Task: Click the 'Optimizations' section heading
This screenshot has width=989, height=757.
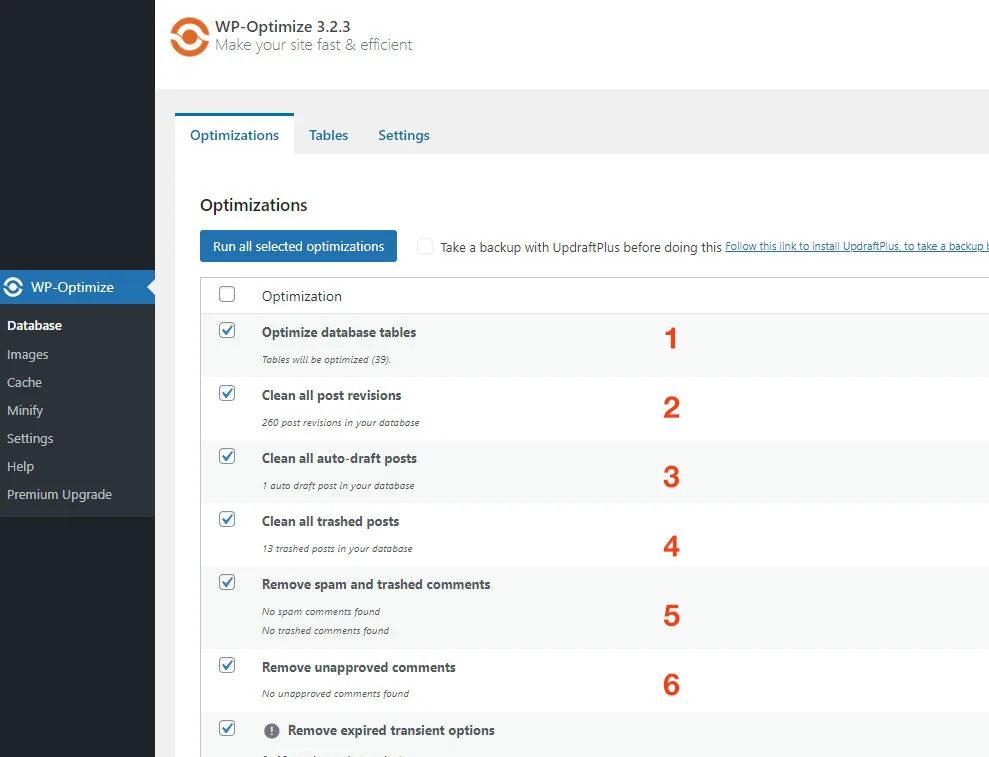Action: [x=254, y=205]
